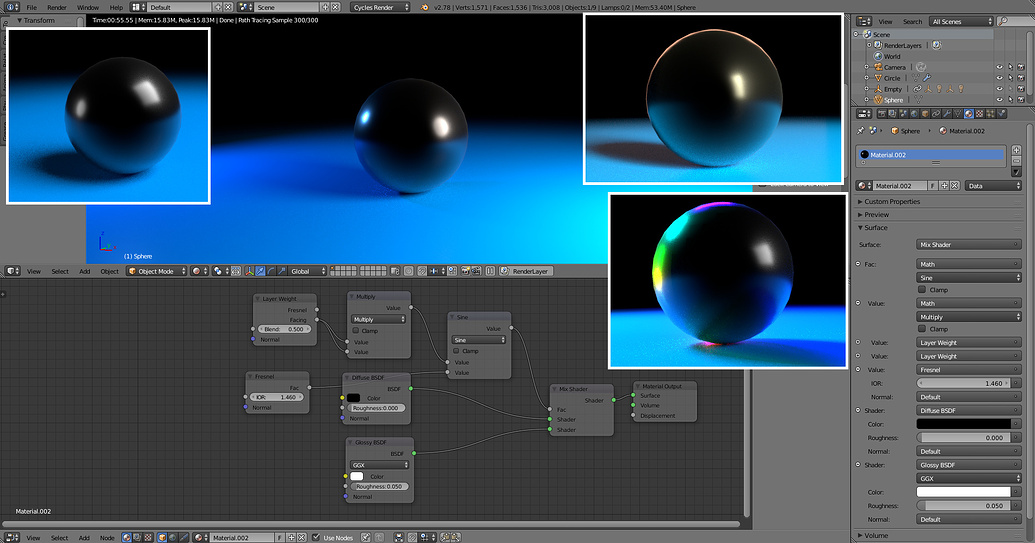Screen dimensions: 1035x543
Task: Open the Help menu
Action: tap(116, 7)
